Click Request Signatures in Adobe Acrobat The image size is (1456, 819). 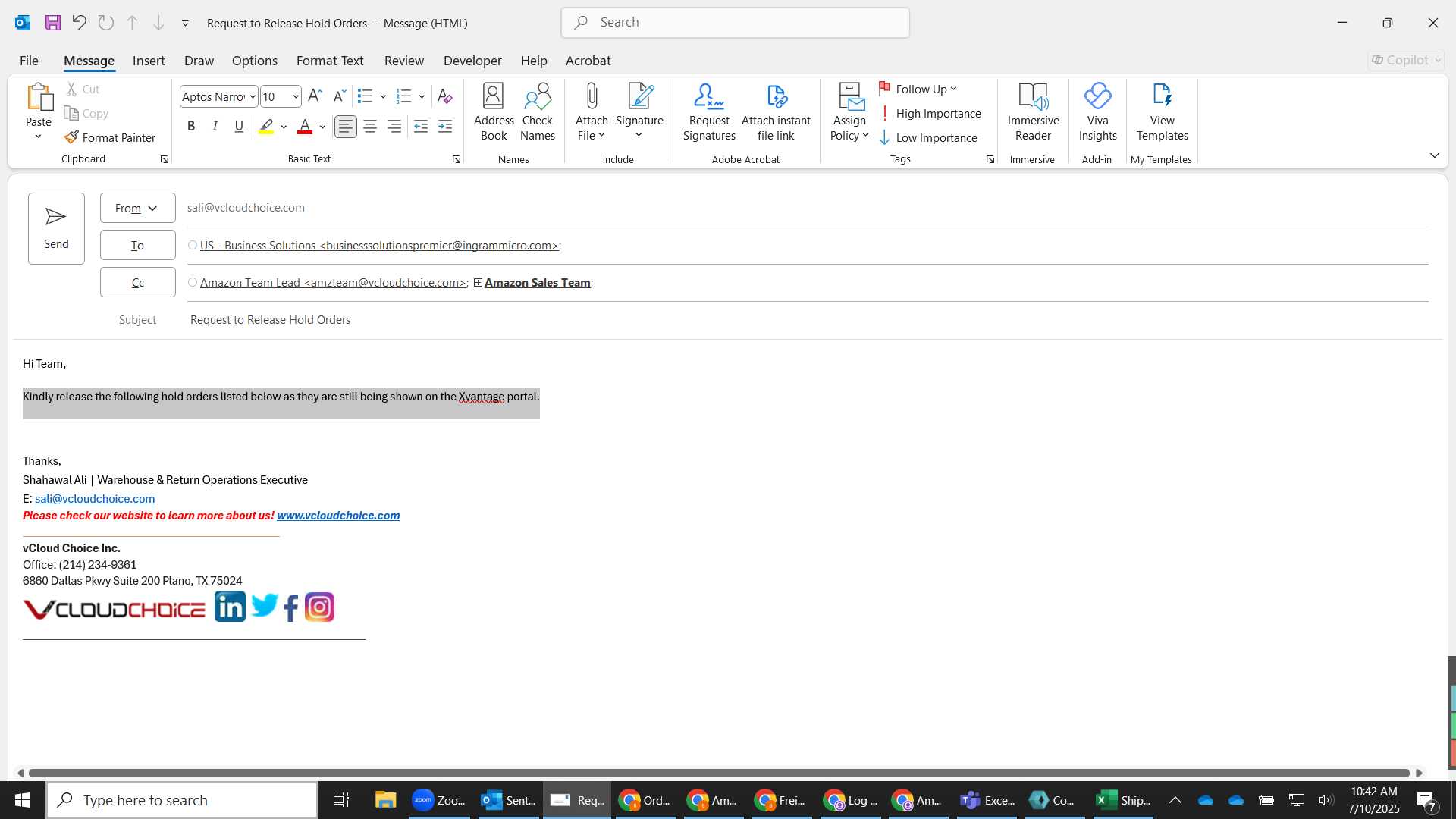coord(709,112)
